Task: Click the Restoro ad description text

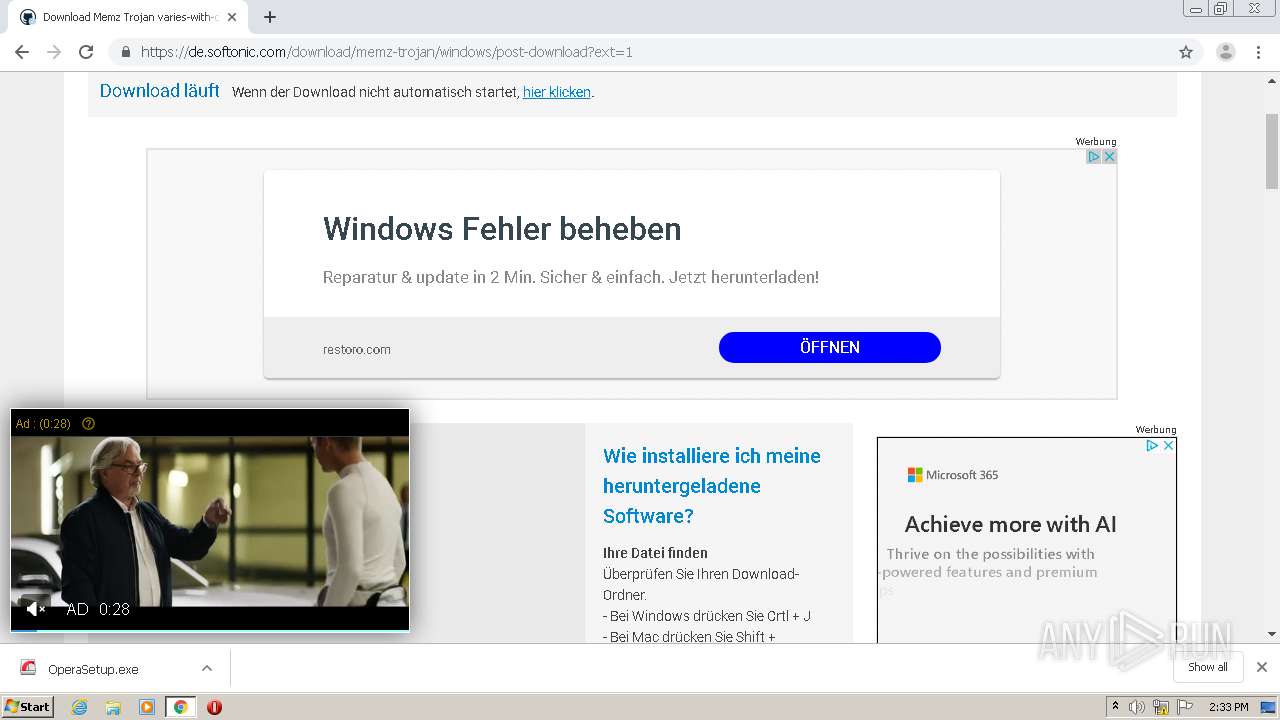Action: point(570,277)
